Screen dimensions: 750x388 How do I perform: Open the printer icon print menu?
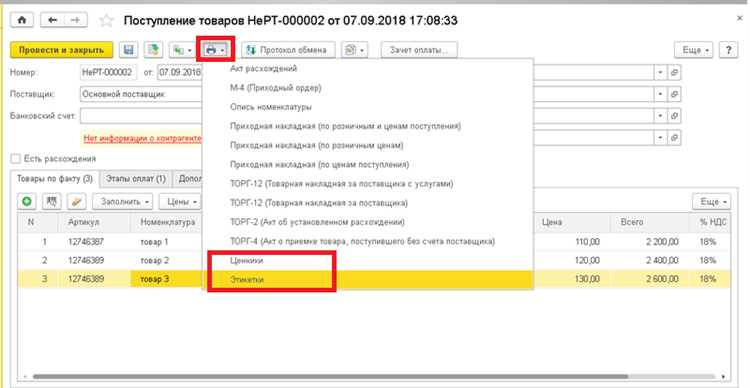[215, 50]
